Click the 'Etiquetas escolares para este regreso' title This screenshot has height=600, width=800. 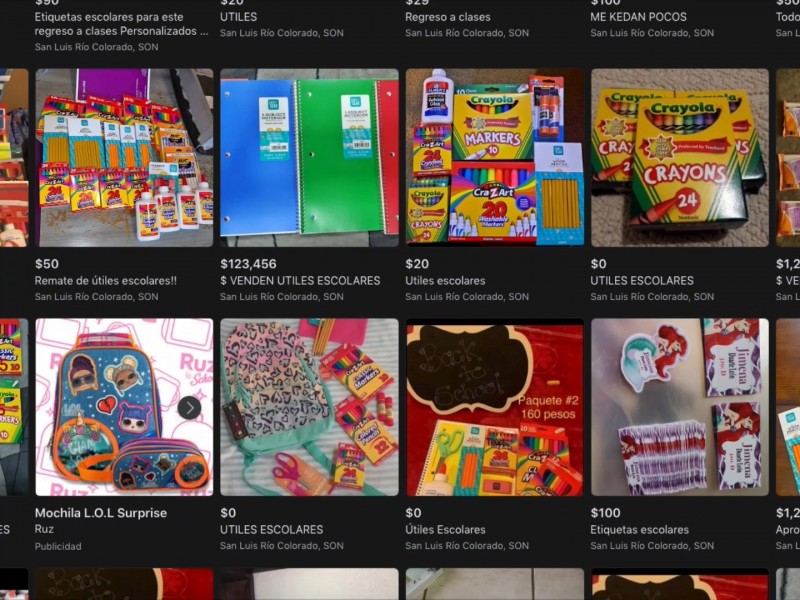click(121, 24)
